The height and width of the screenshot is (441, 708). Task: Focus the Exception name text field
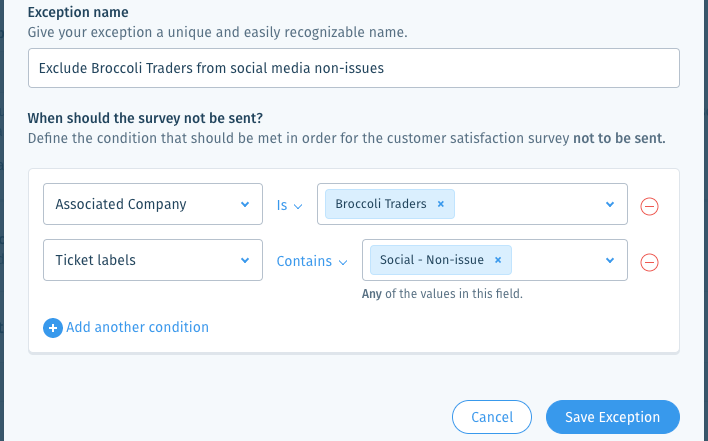[x=354, y=68]
